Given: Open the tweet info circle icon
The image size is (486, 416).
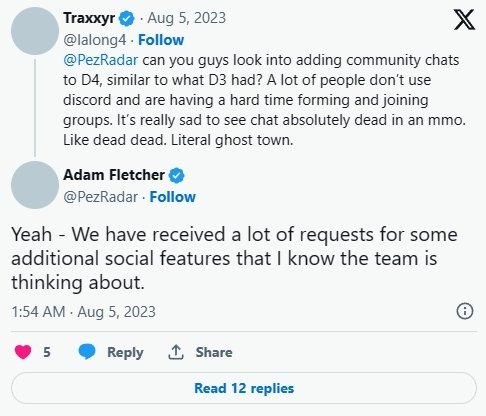Looking at the screenshot, I should (464, 311).
